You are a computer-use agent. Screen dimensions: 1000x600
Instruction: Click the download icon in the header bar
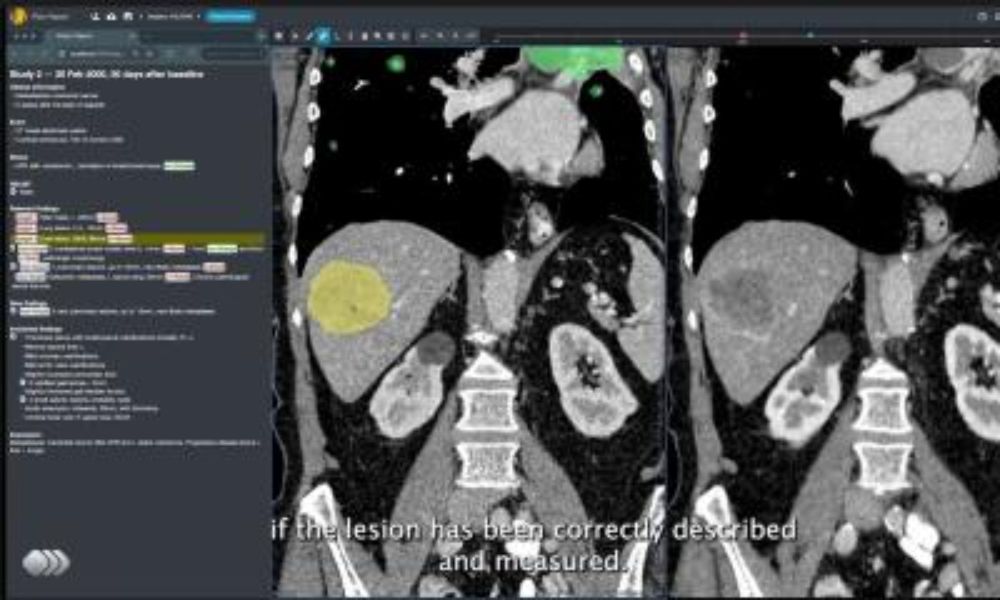(95, 16)
